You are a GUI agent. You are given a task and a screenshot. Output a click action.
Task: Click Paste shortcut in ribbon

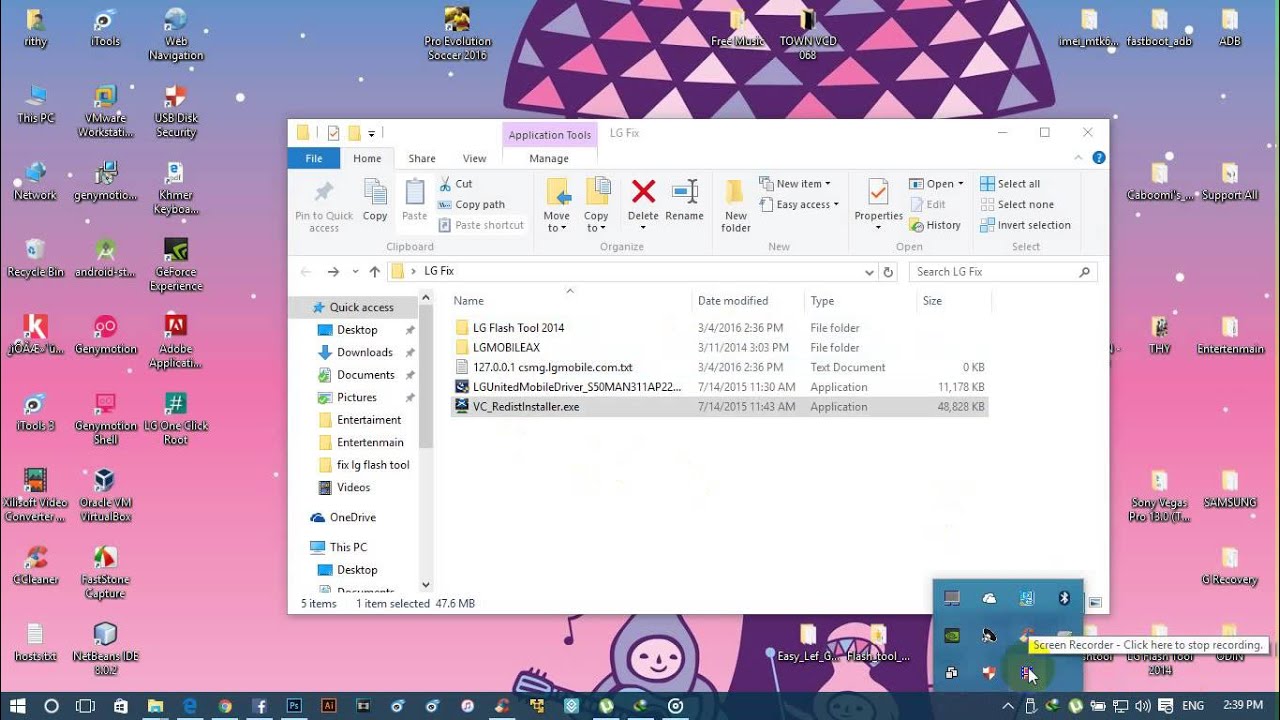(481, 225)
